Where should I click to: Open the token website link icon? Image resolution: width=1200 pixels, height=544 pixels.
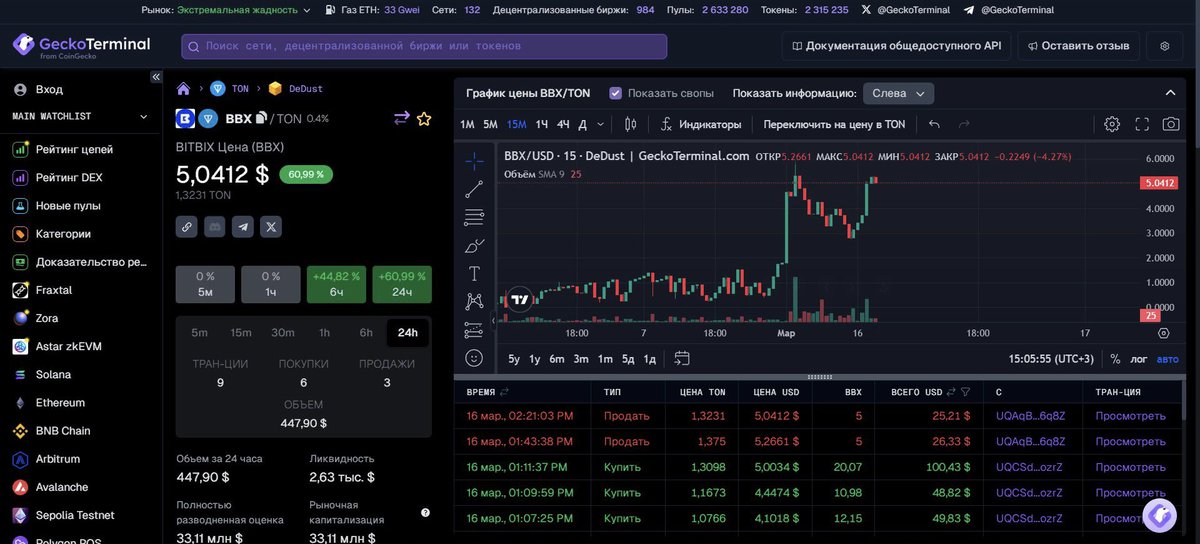click(x=186, y=227)
